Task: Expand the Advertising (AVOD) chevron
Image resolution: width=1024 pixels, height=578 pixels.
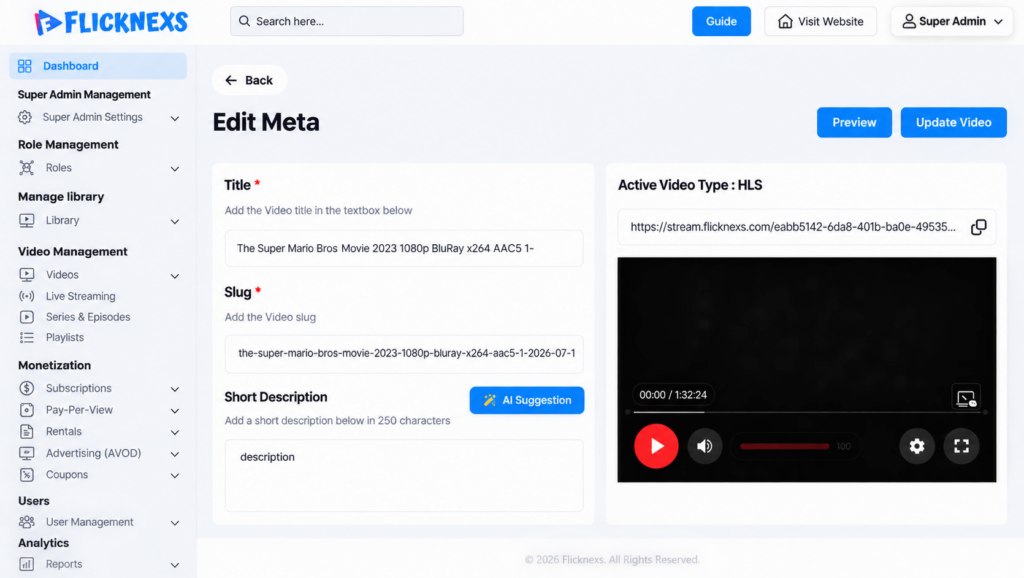Action: [x=175, y=454]
